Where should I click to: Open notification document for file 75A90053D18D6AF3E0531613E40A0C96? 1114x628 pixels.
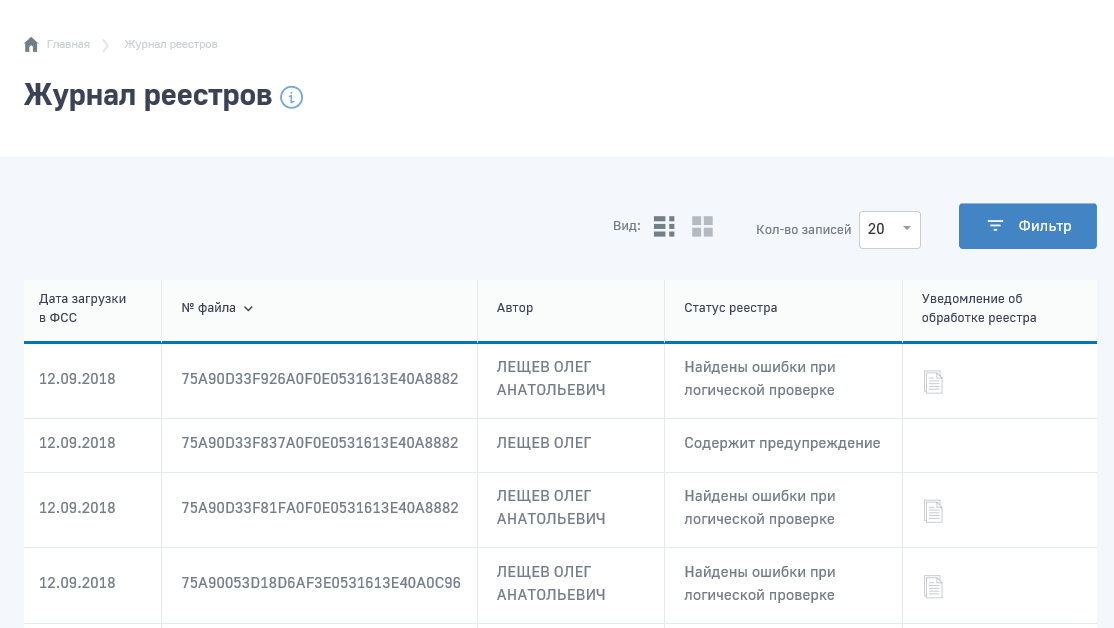933,587
